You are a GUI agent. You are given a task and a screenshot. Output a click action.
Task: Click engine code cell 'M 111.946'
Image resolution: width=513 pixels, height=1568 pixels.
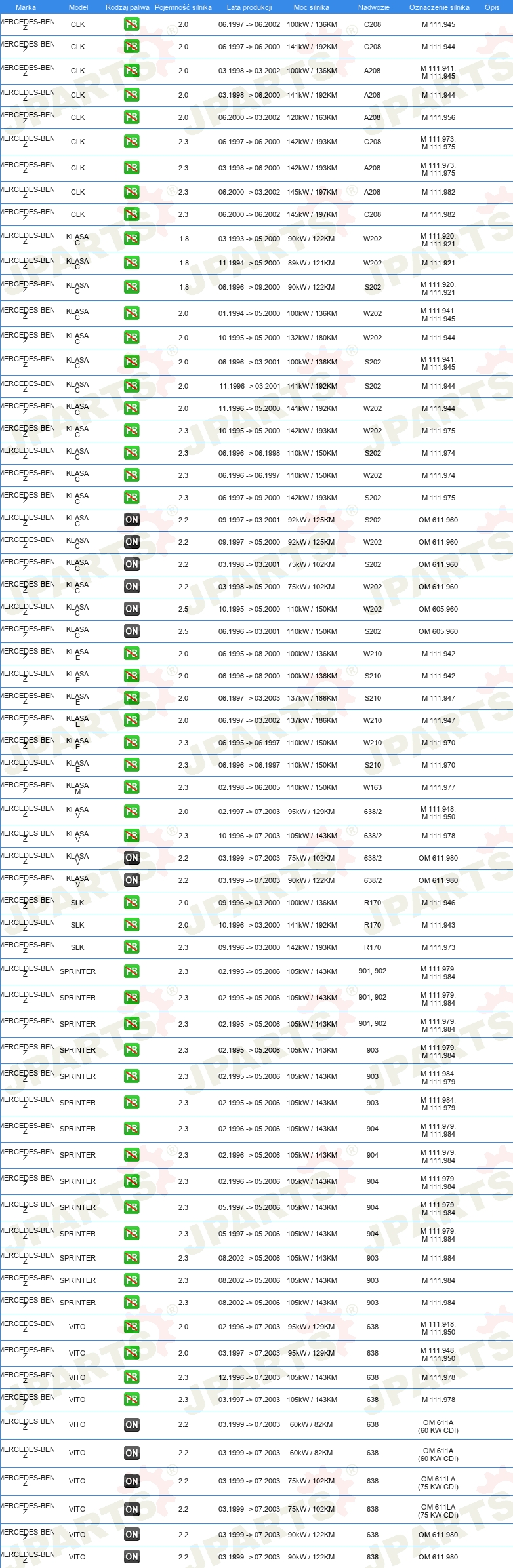pos(438,903)
